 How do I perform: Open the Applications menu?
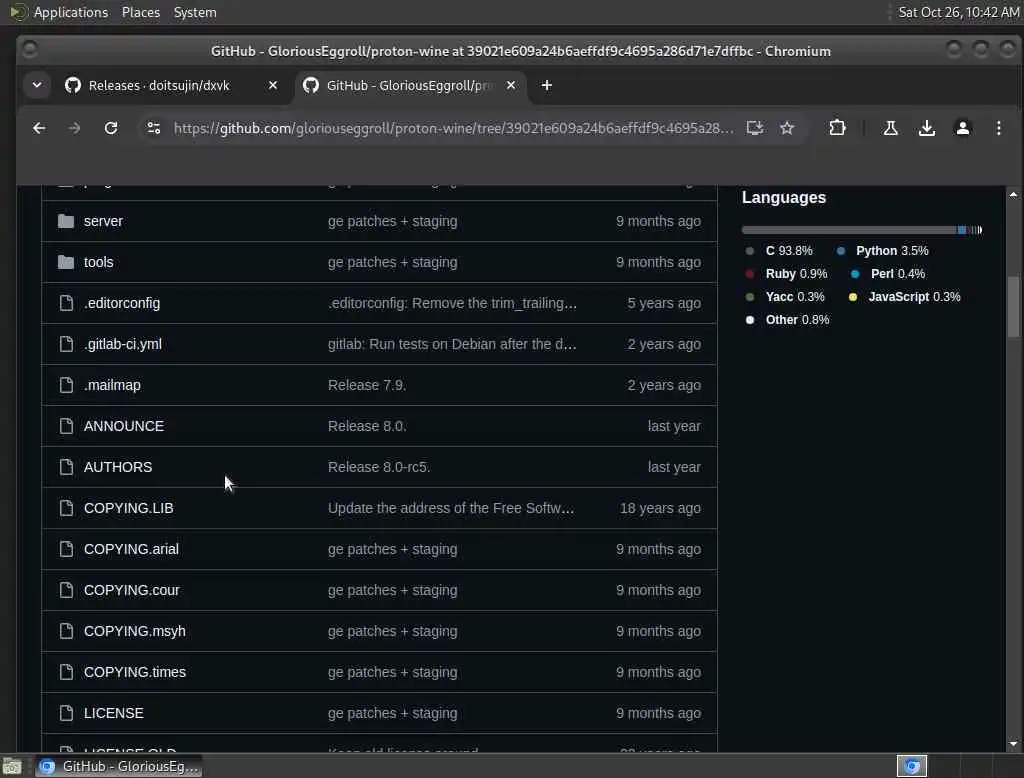[71, 12]
